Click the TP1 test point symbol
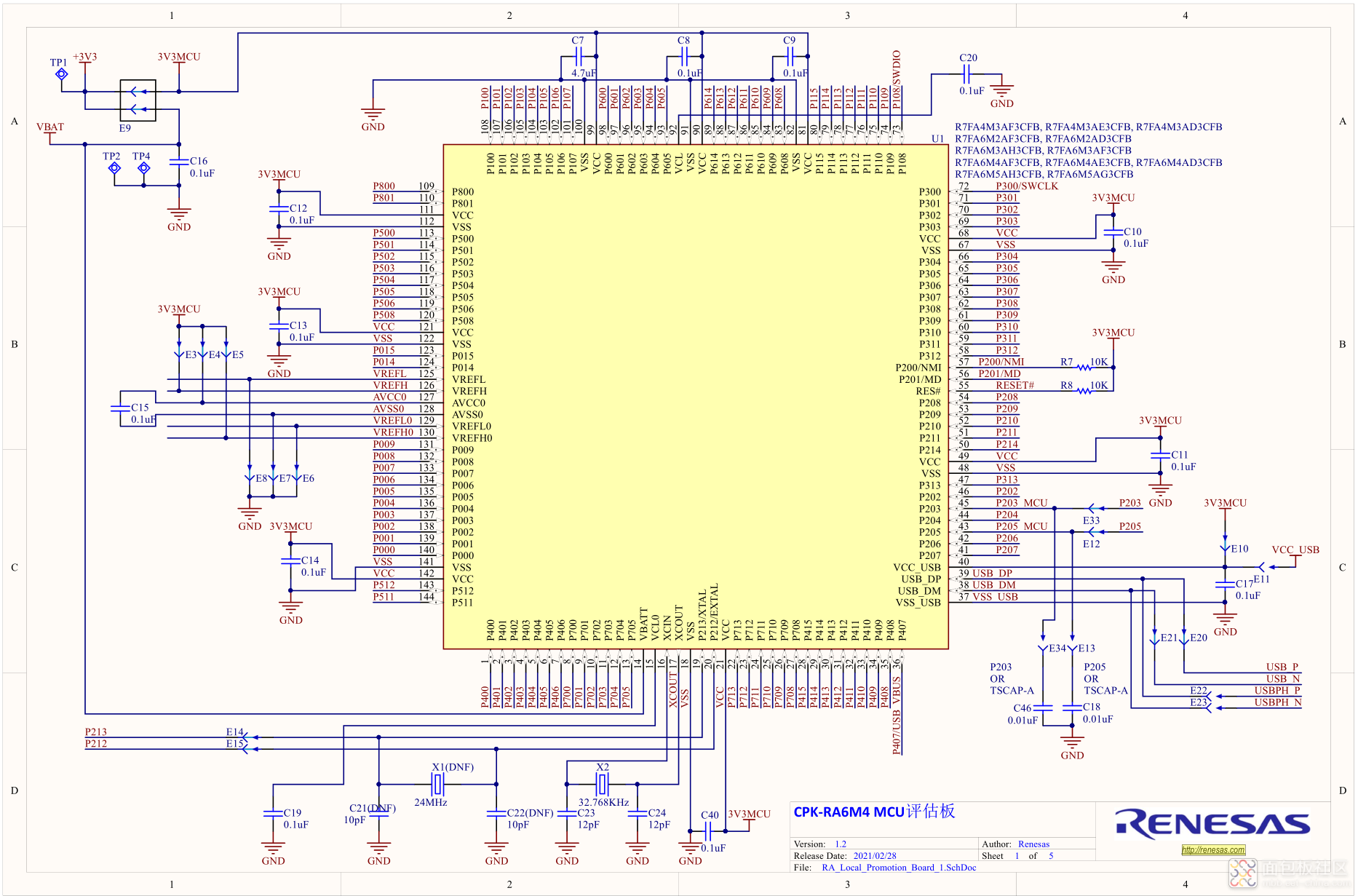Image resolution: width=1358 pixels, height=896 pixels. point(62,74)
